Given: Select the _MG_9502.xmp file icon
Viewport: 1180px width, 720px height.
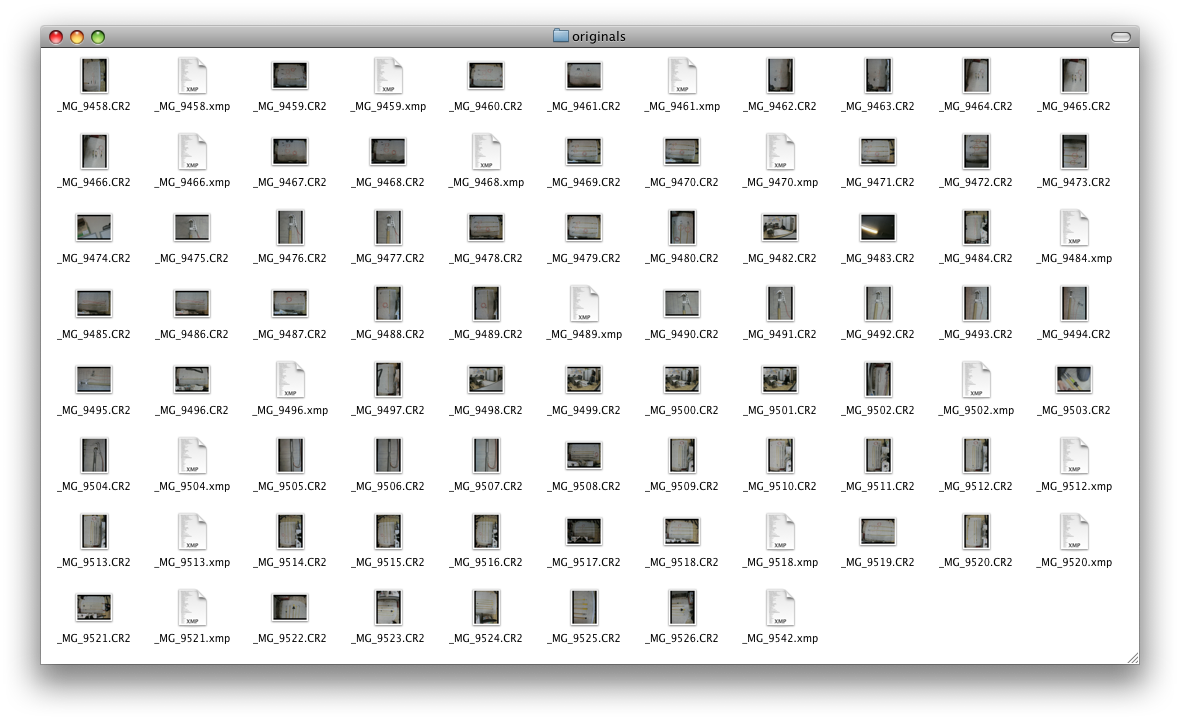Looking at the screenshot, I should pos(976,380).
